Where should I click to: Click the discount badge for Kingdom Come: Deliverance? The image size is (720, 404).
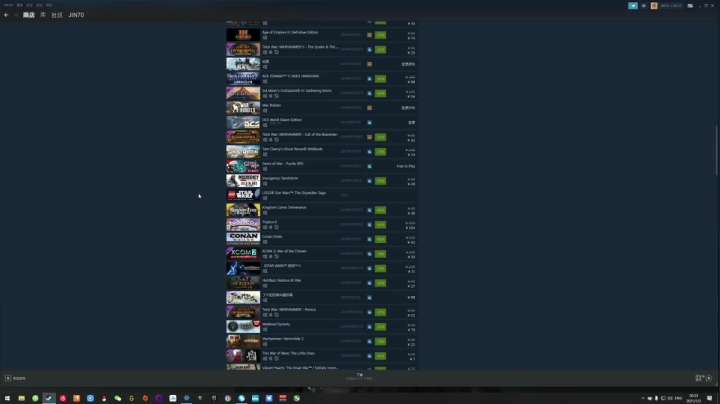pos(380,210)
